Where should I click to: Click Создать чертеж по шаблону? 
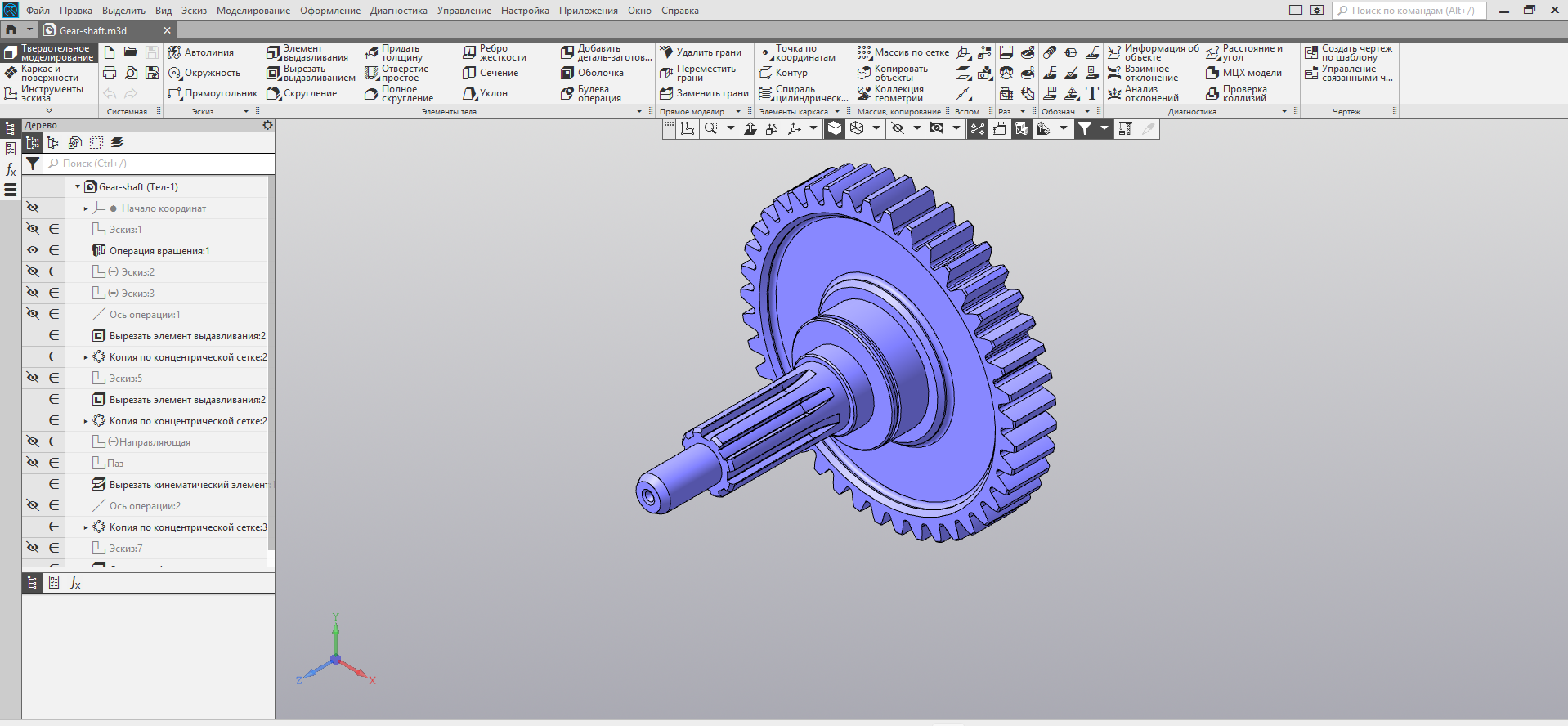(x=1349, y=52)
